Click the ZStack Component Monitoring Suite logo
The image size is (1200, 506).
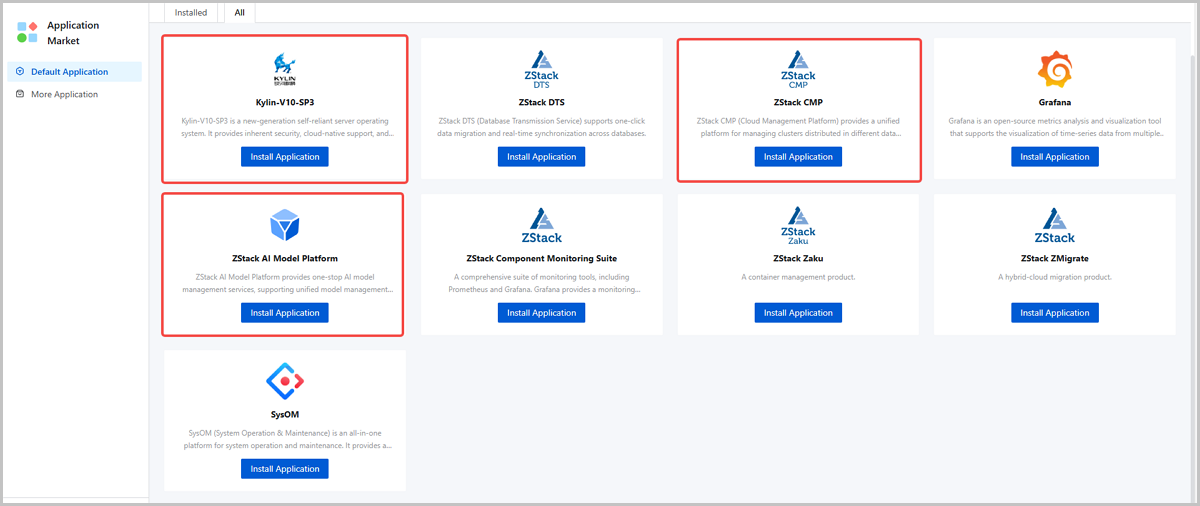541,226
